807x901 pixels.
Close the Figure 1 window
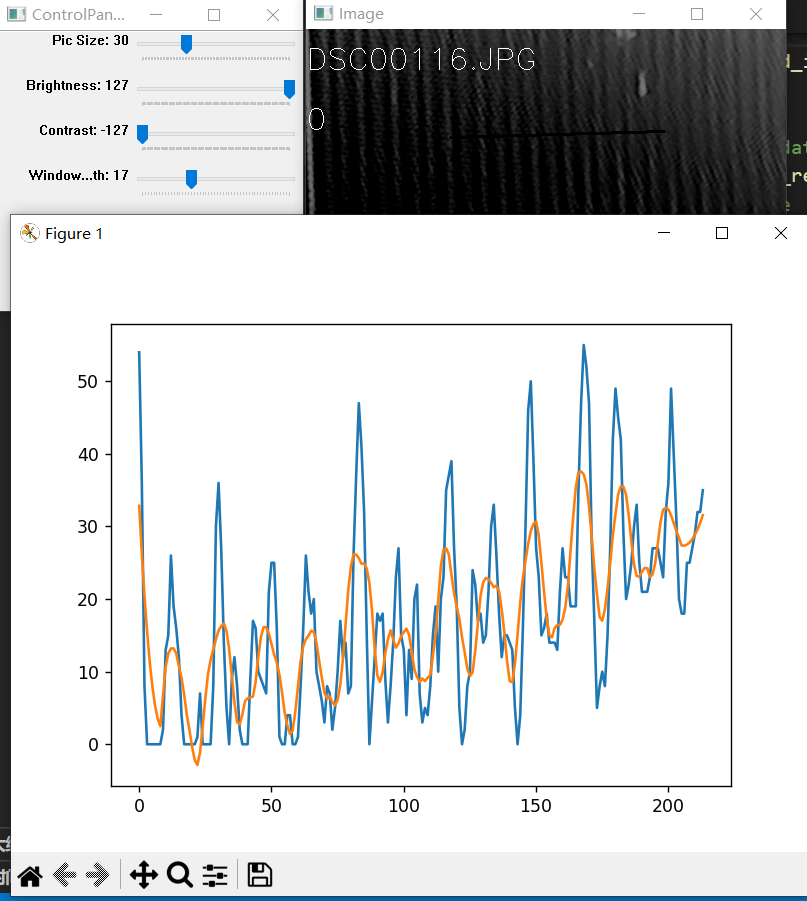781,233
